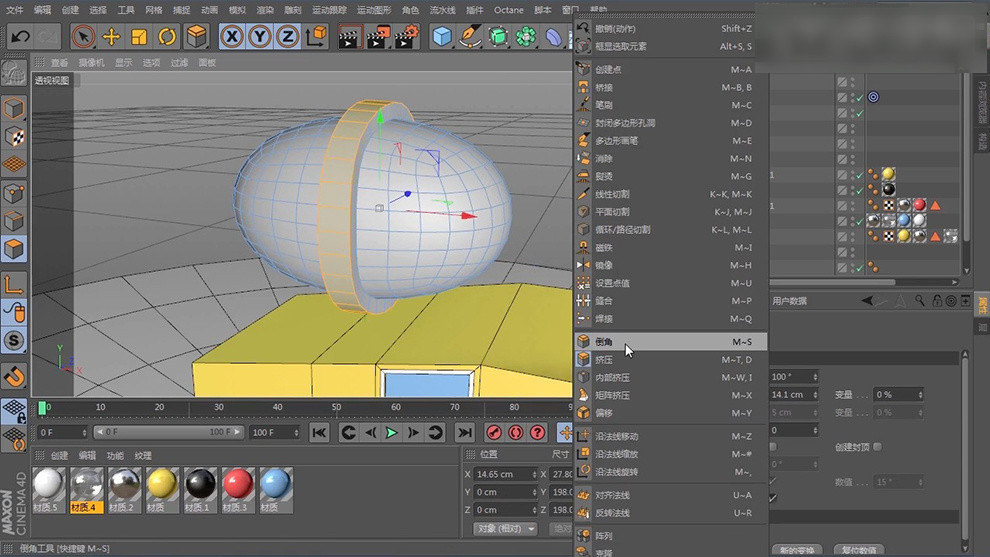990x557 pixels.
Task: Select the Rotate tool in top toolbar
Action: [167, 37]
